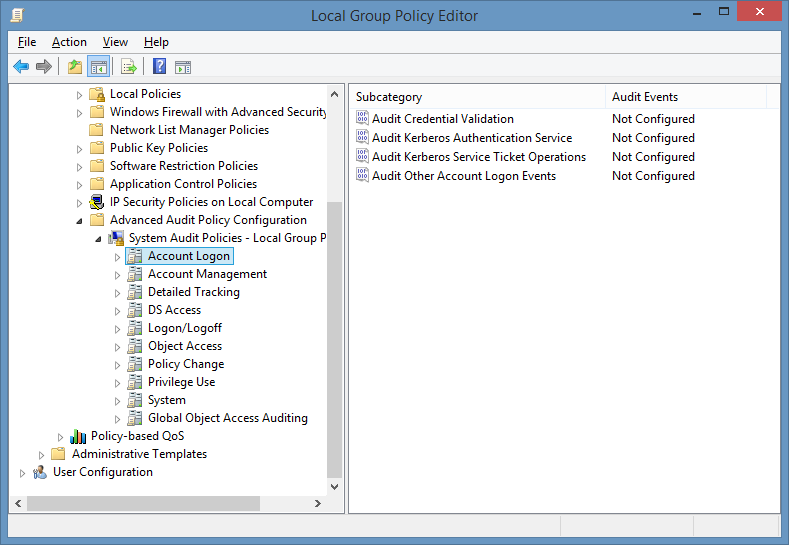Click Not Configured for Audit Other Account Logon Events

click(x=653, y=176)
